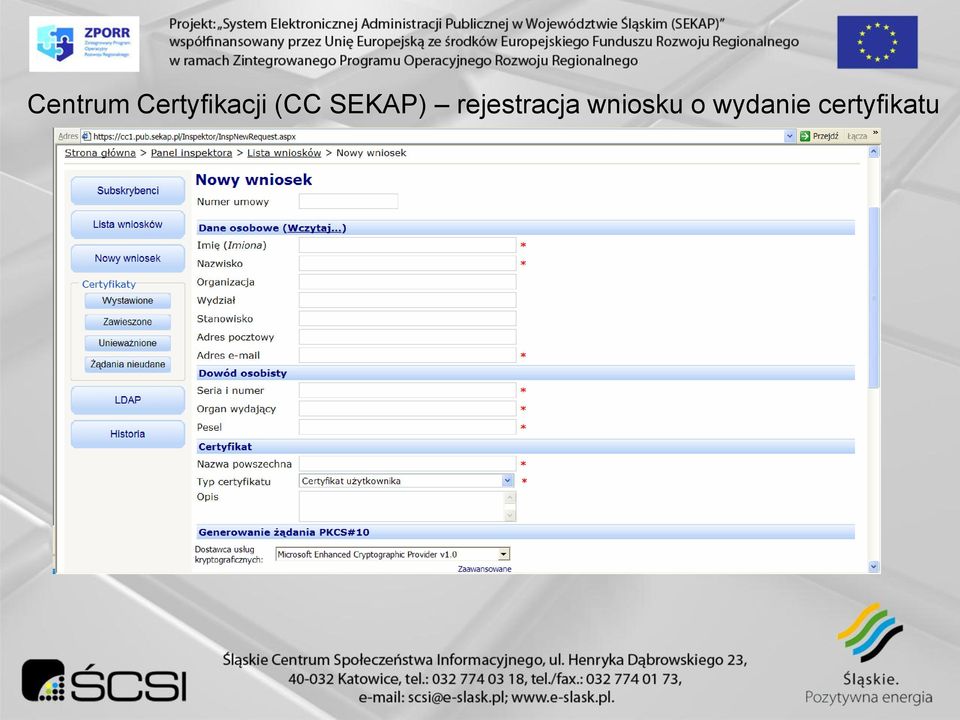Focus the Pesel field
This screenshot has height=720, width=960.
(x=408, y=427)
